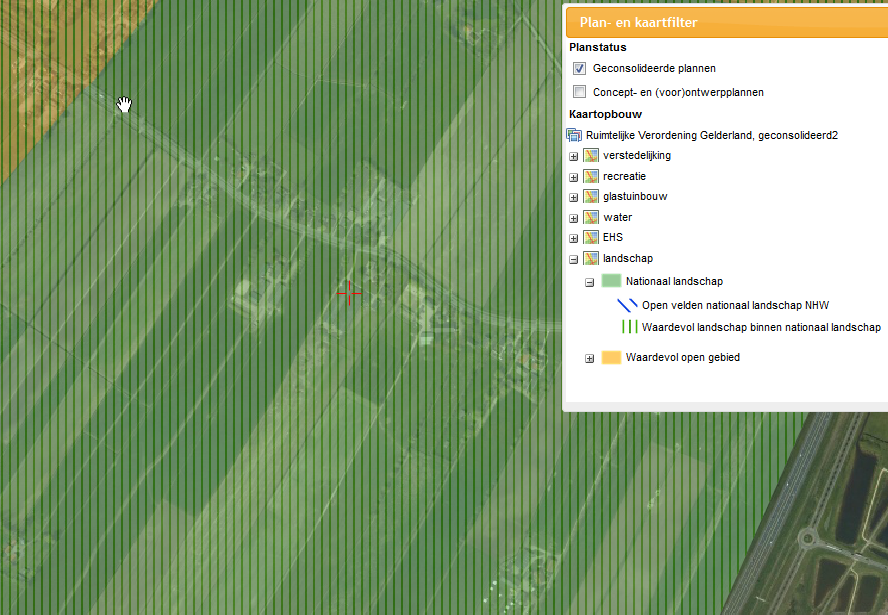Expand the verstedelijking tree node

click(574, 156)
